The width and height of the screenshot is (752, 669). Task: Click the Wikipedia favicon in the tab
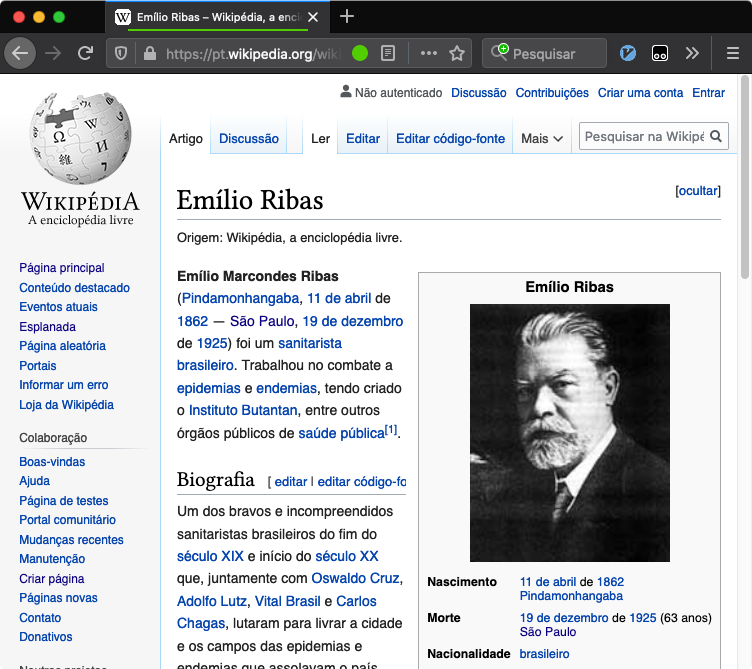[123, 17]
